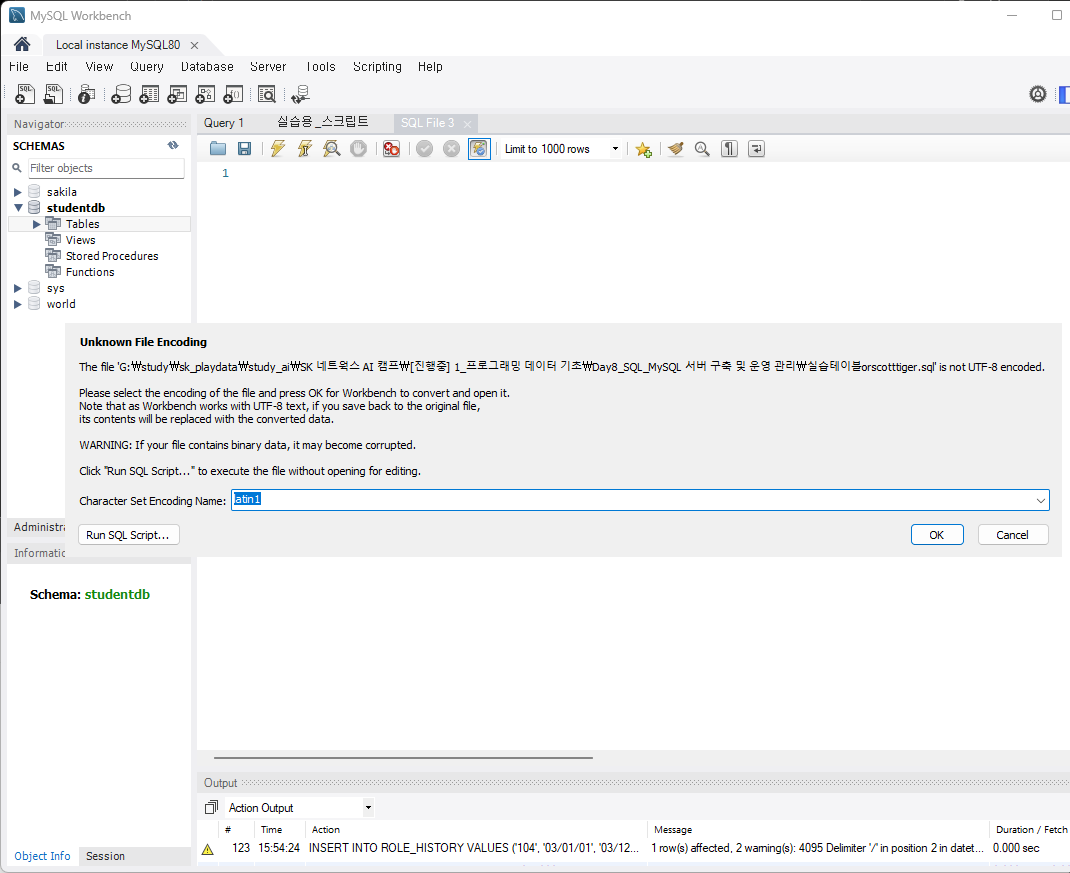Viewport: 1070px width, 873px height.
Task: Toggle stop script on error icon
Action: click(x=391, y=149)
